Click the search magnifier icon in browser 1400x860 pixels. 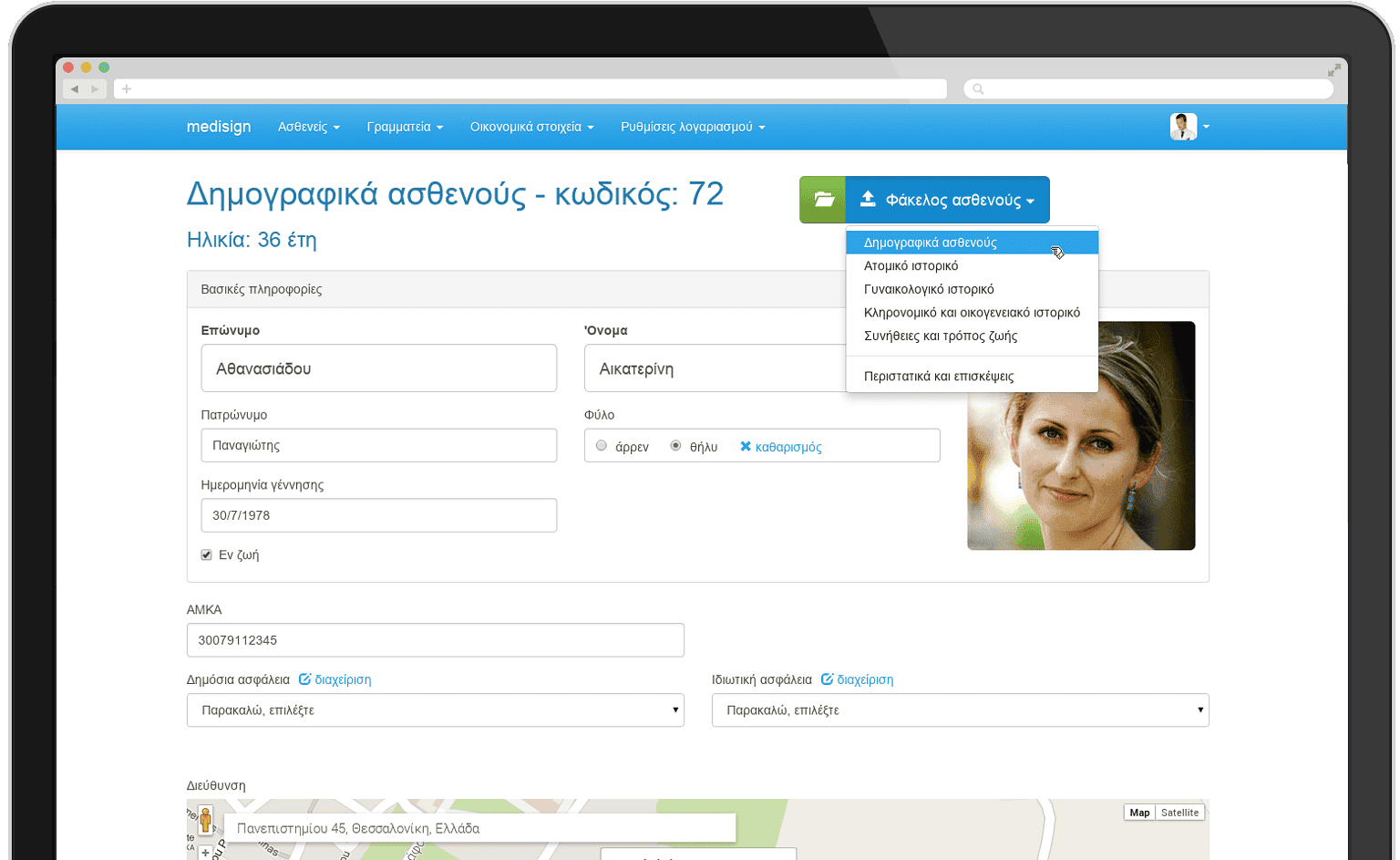click(x=978, y=89)
